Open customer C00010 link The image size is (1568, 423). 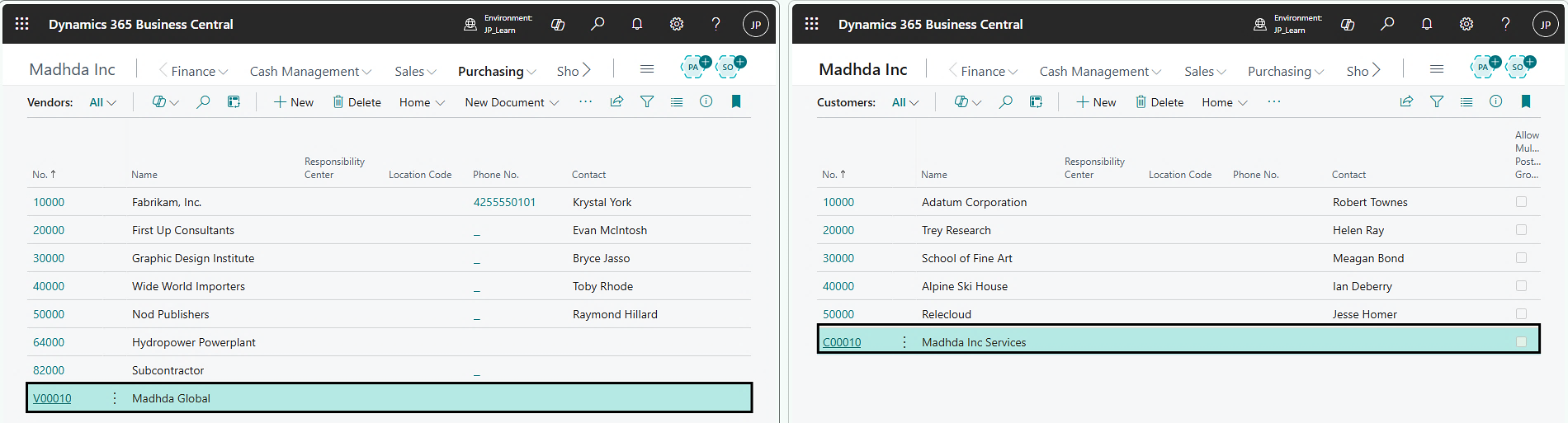842,342
